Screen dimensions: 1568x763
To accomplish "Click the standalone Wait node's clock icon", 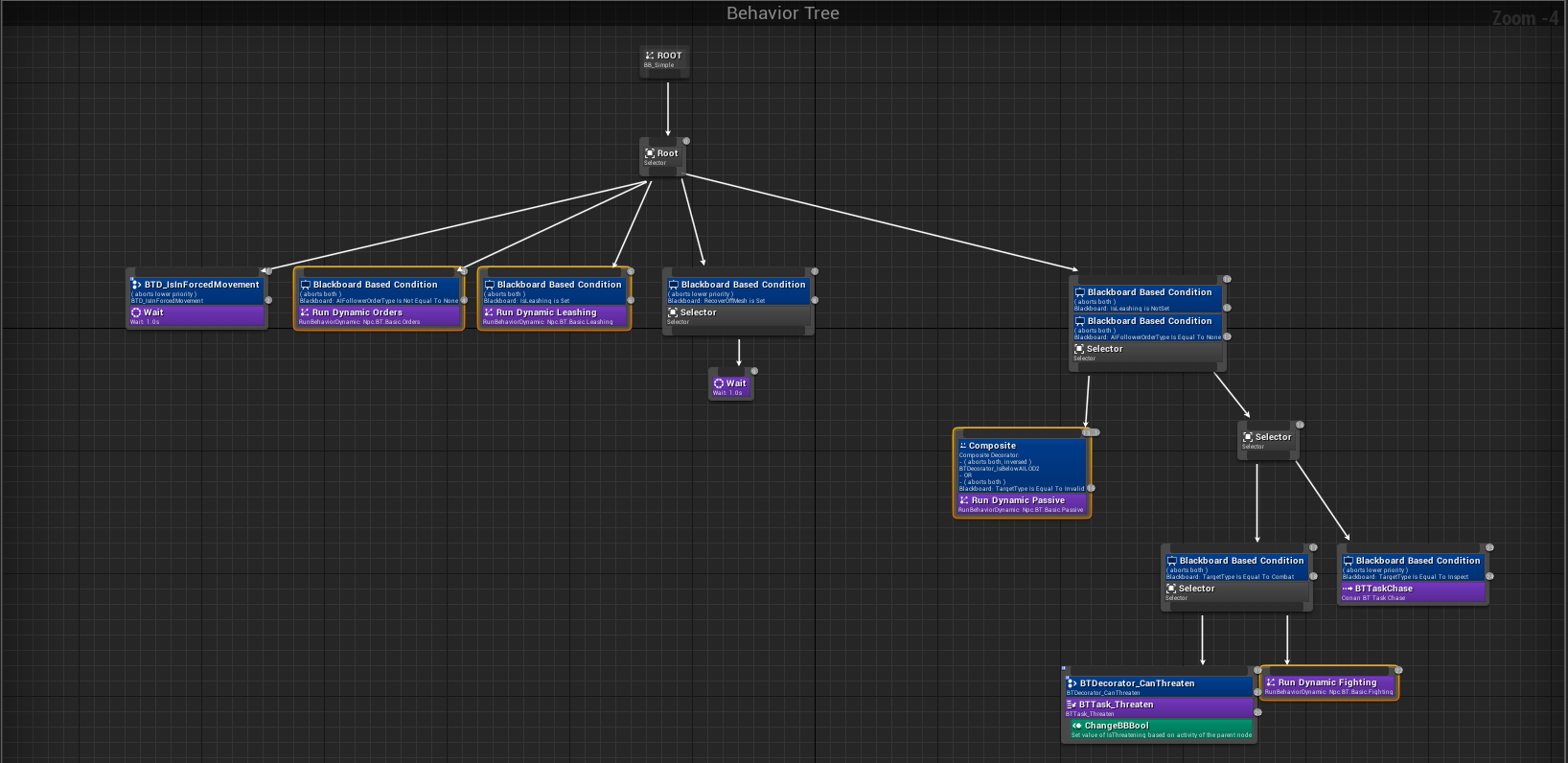I will (719, 383).
